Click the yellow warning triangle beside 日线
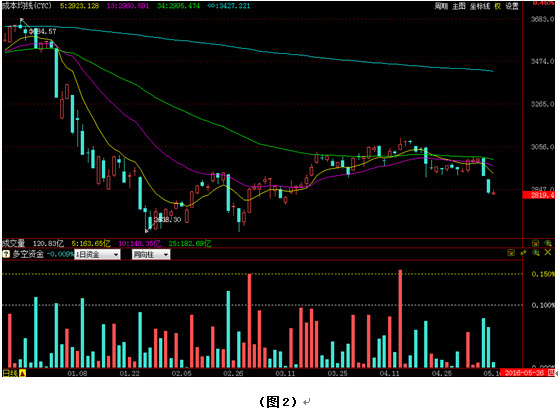Viewport: 558px width, 418px height. [x=22, y=373]
